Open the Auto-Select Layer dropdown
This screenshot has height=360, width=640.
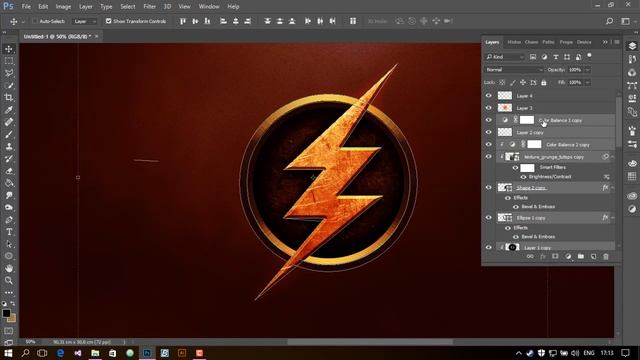coord(85,21)
